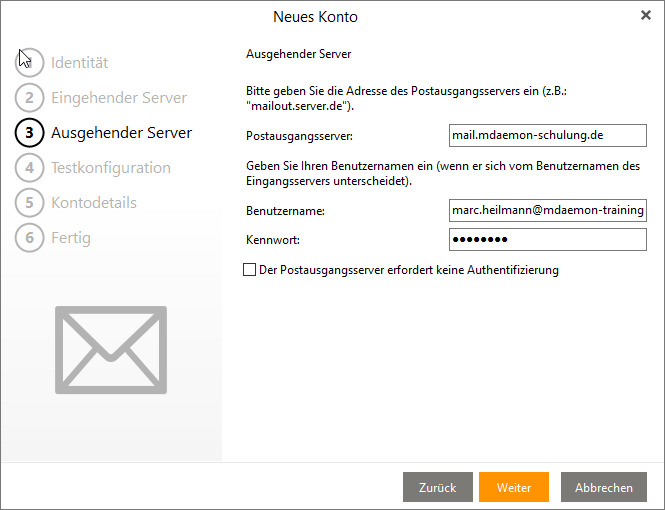Cancel with the Abbrechen button
Viewport: 665px width, 510px height.
603,487
